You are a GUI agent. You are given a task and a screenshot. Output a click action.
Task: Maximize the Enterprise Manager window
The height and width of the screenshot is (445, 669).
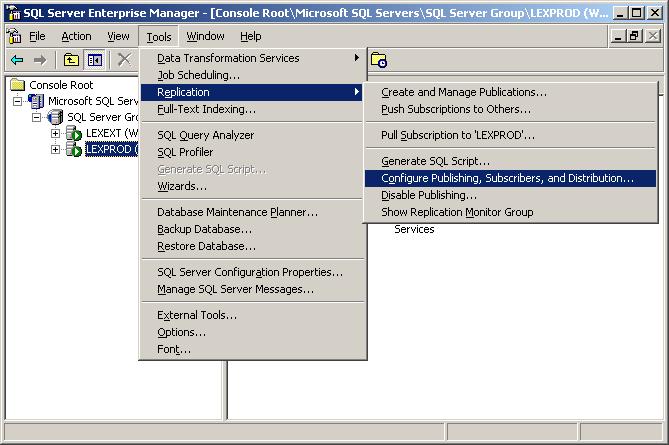click(x=636, y=13)
